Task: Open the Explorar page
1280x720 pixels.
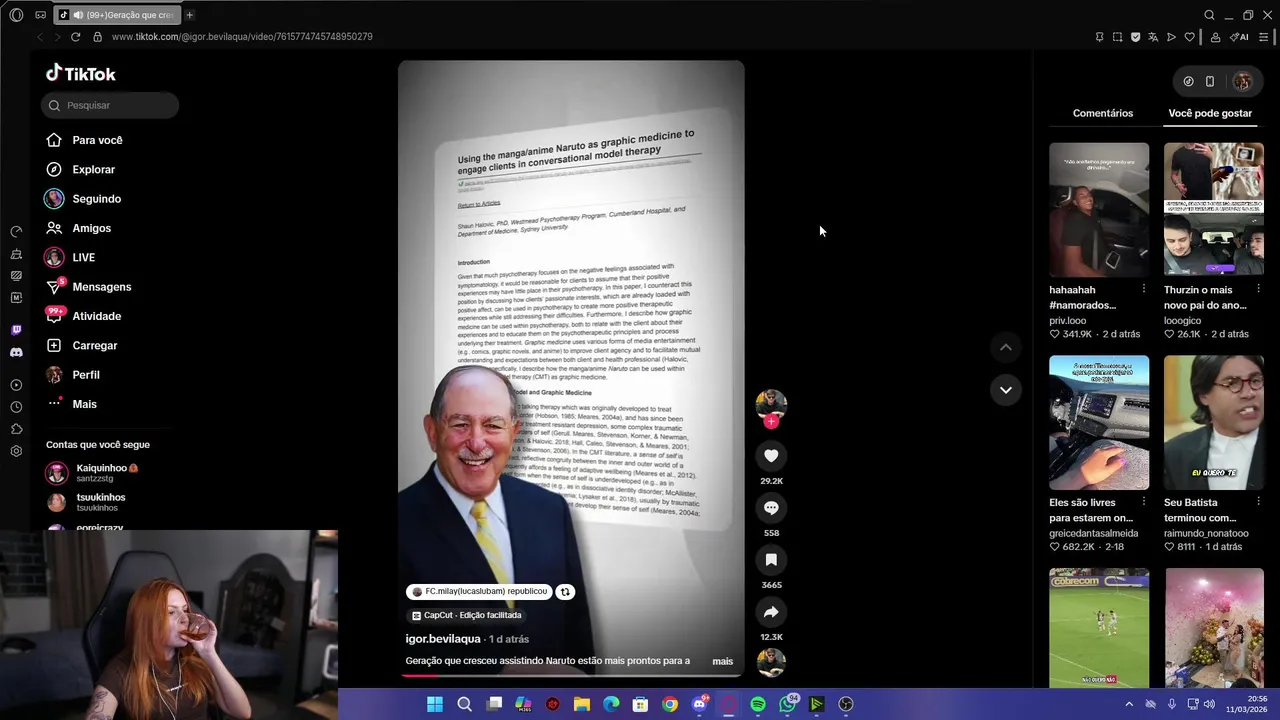Action: [x=80, y=169]
